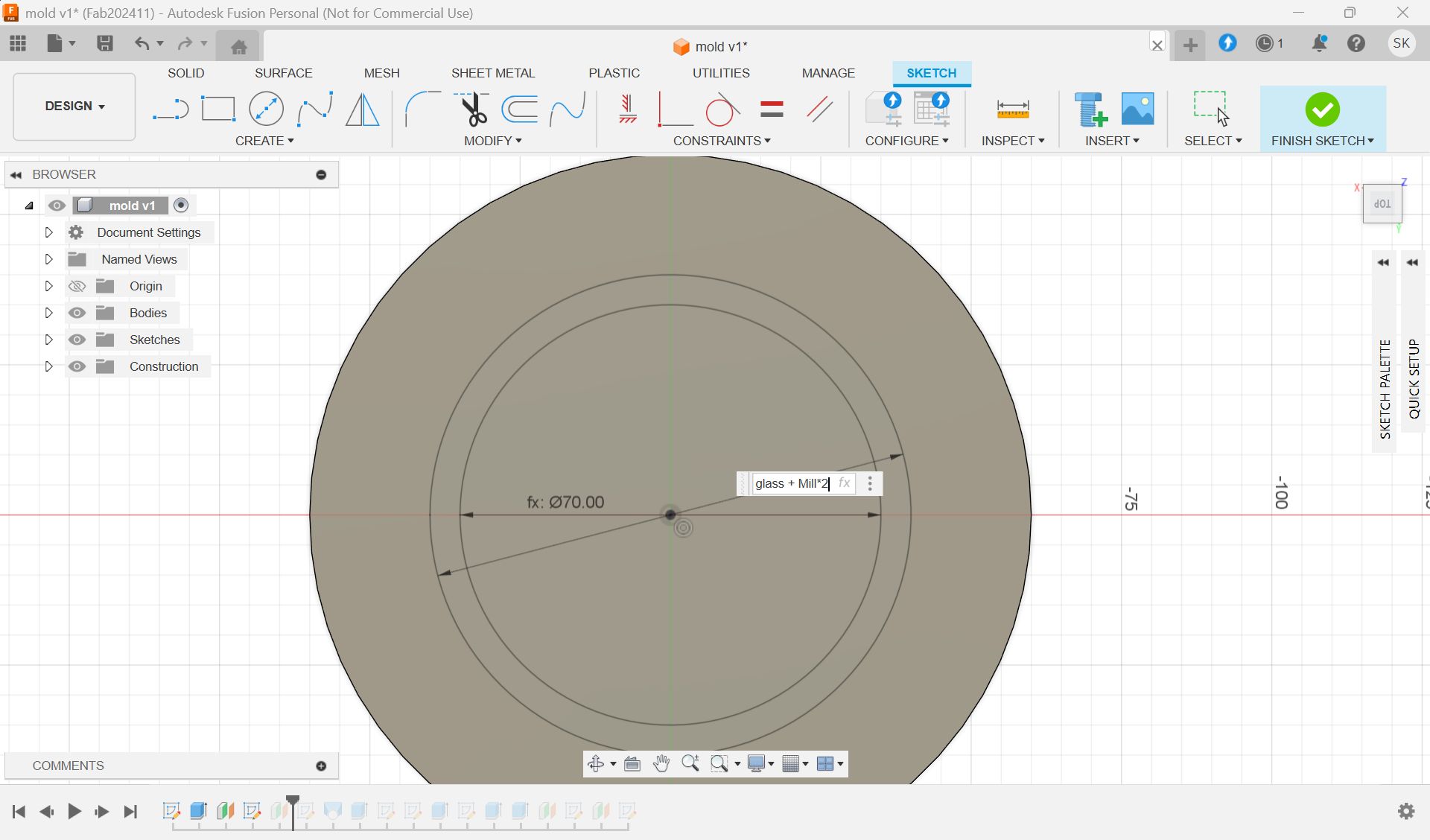Apply Tangent constraint
The height and width of the screenshot is (840, 1430).
pos(722,109)
